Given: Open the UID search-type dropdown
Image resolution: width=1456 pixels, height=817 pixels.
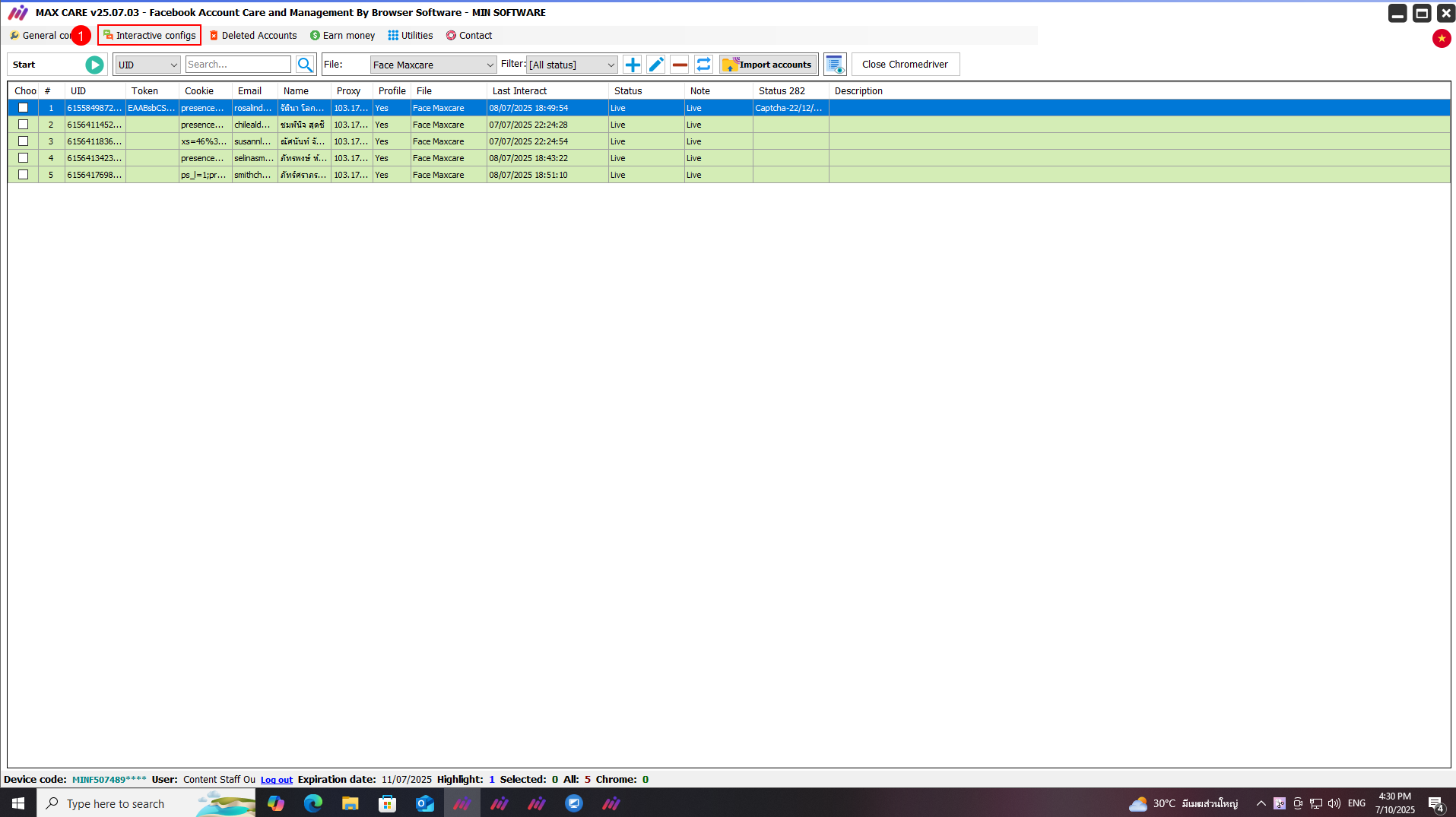Looking at the screenshot, I should pyautogui.click(x=148, y=65).
